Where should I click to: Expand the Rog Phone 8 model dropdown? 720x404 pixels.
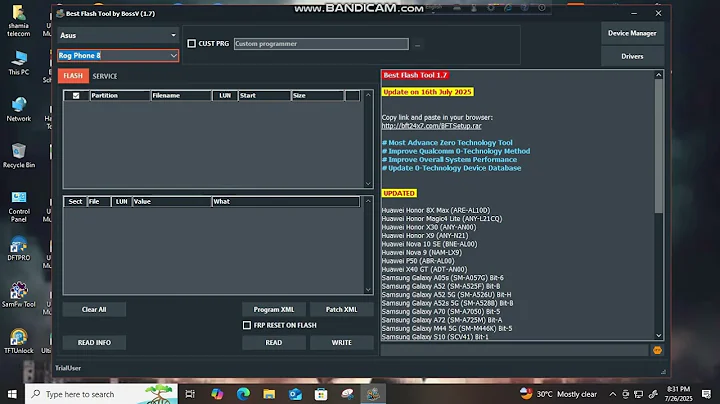click(x=174, y=56)
